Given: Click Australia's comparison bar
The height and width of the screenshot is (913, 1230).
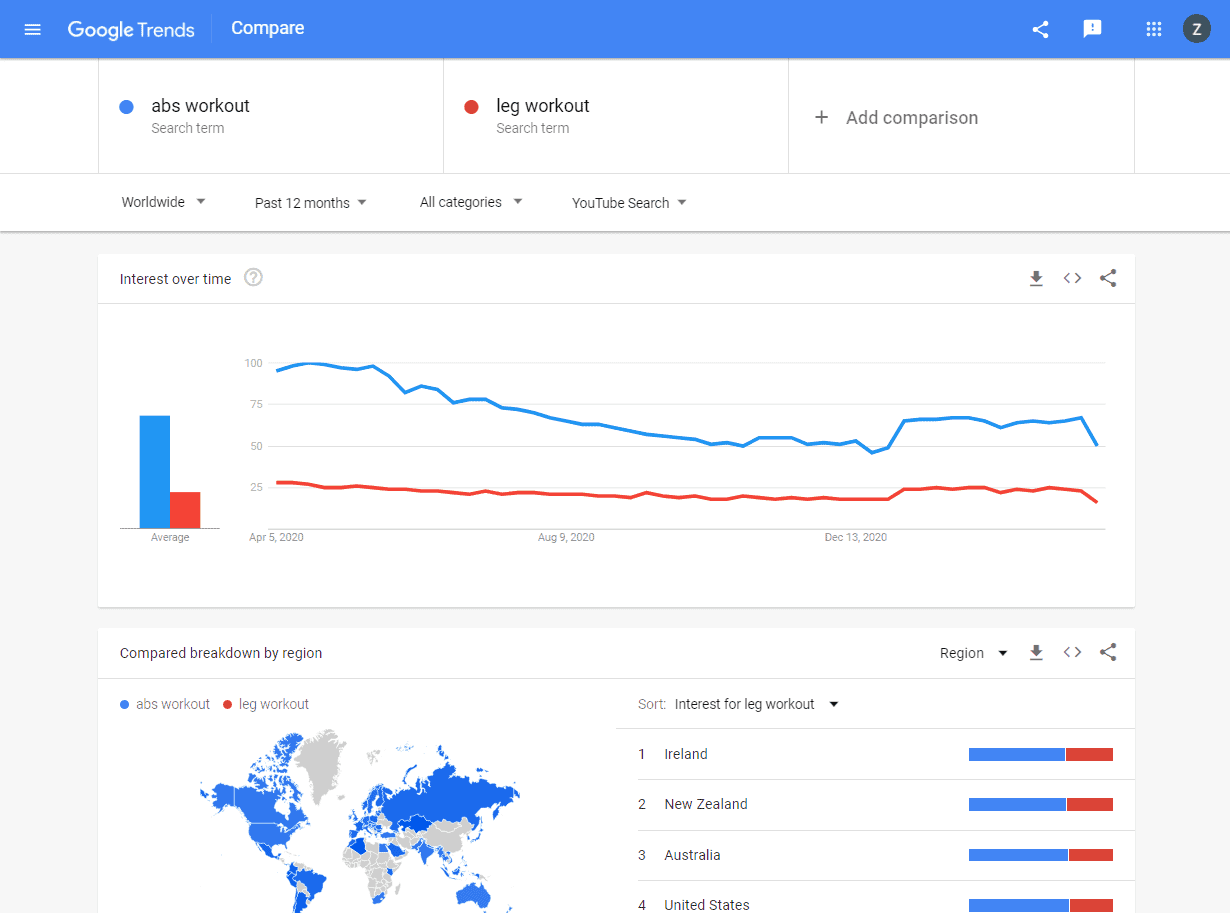Looking at the screenshot, I should 1041,855.
